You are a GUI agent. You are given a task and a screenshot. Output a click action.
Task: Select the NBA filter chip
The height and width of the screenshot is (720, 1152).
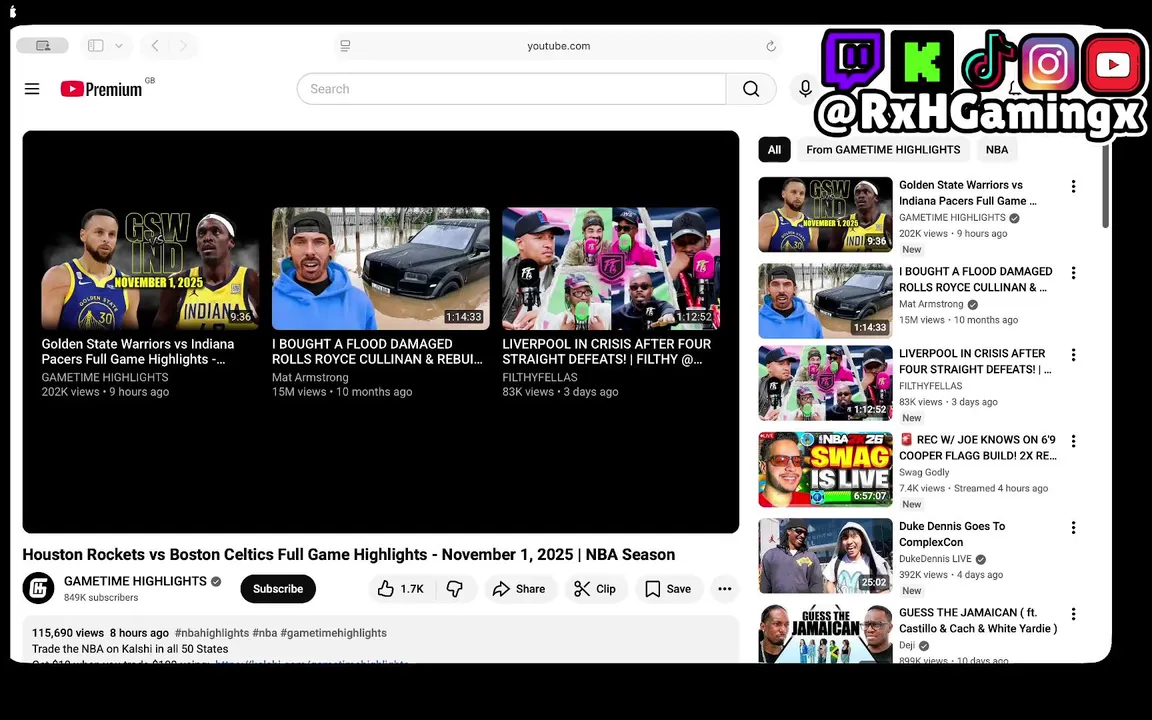pyautogui.click(x=997, y=149)
